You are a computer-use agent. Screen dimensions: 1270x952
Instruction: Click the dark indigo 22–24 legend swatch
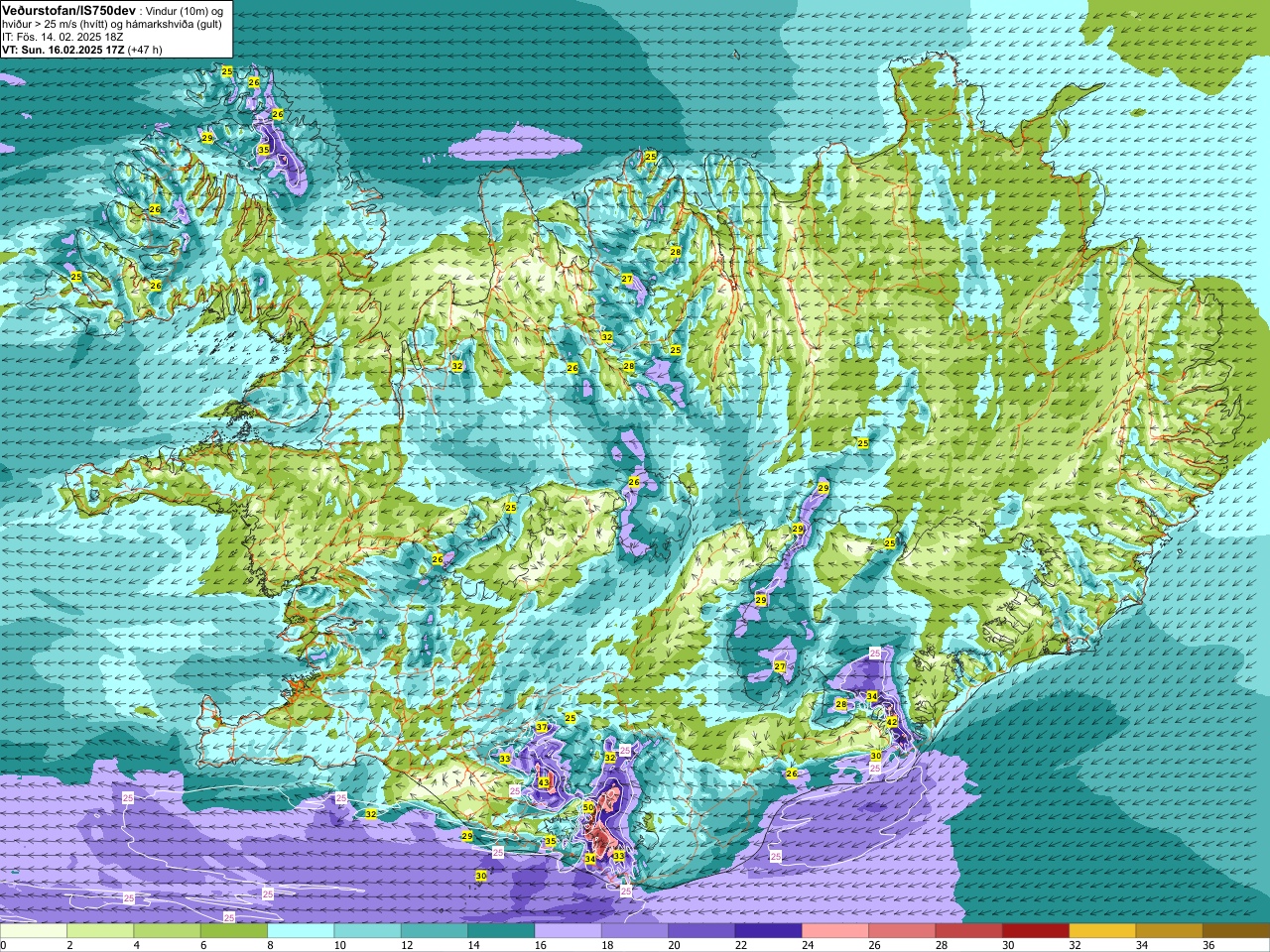pos(767,931)
